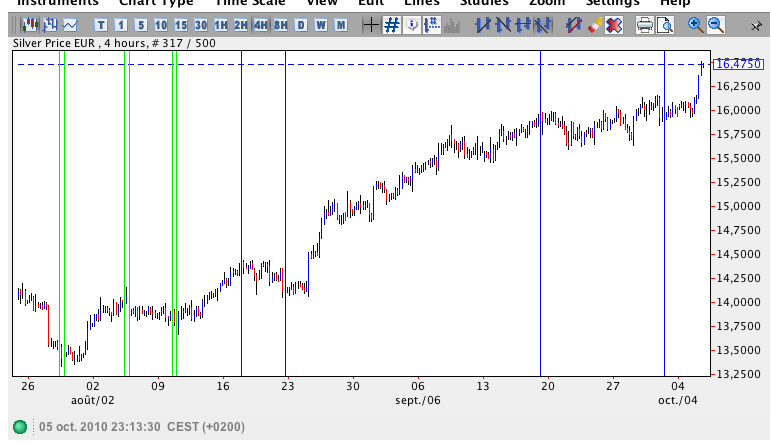This screenshot has height=445, width=771.
Task: Click the green connection status indicator
Action: pyautogui.click(x=20, y=427)
